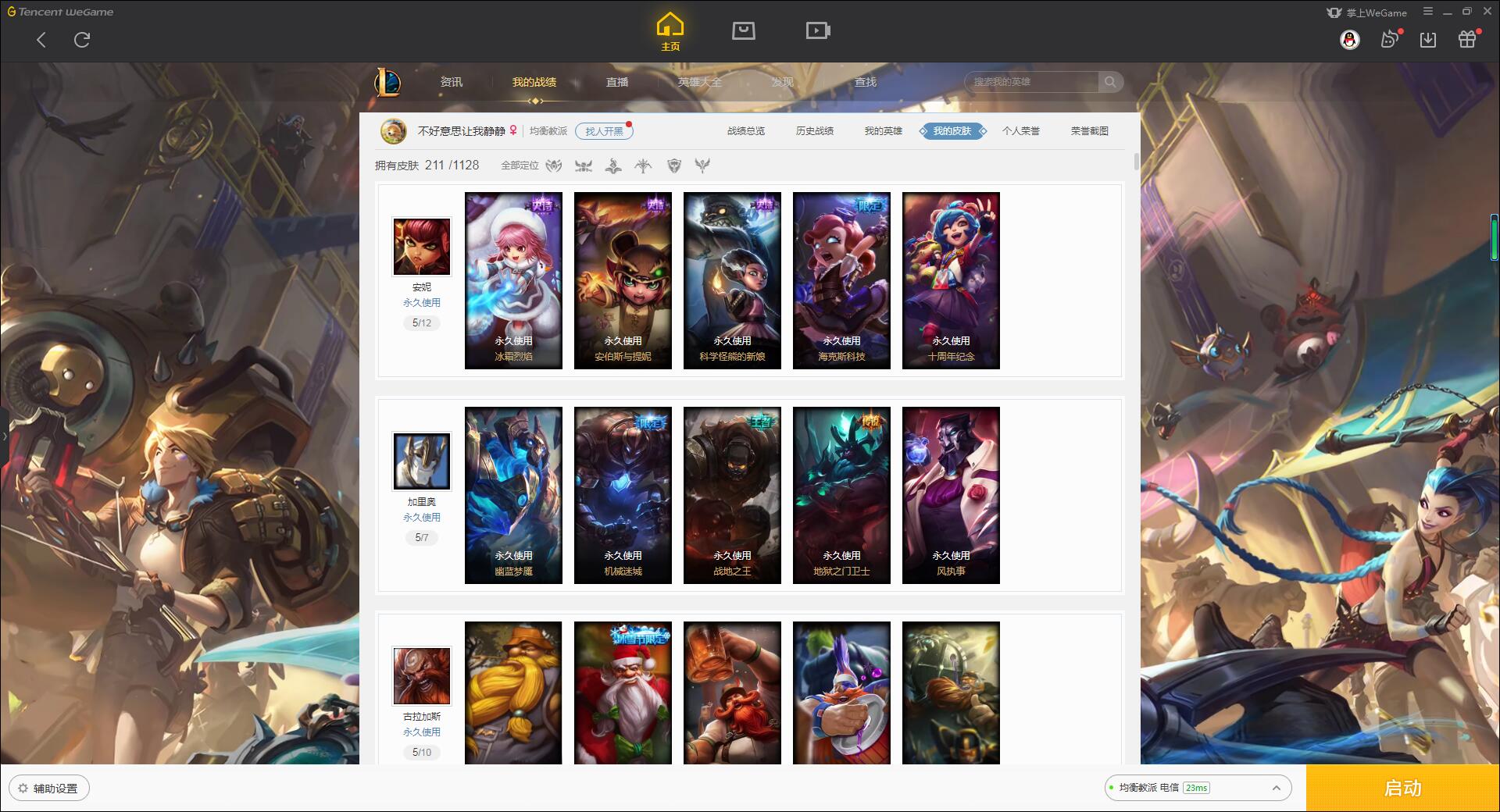This screenshot has width=1500, height=812.
Task: Filter skins by the shield role icon
Action: [x=674, y=166]
